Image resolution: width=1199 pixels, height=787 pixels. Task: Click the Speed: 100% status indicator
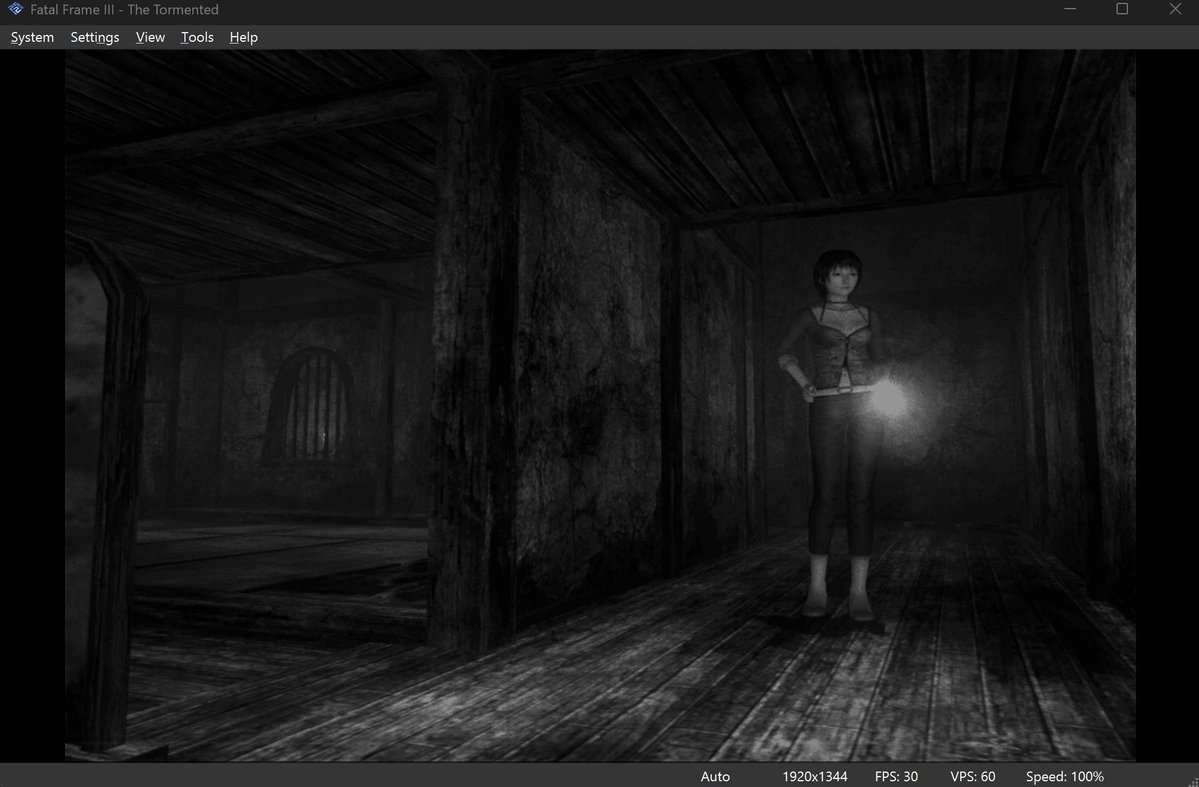click(1064, 776)
